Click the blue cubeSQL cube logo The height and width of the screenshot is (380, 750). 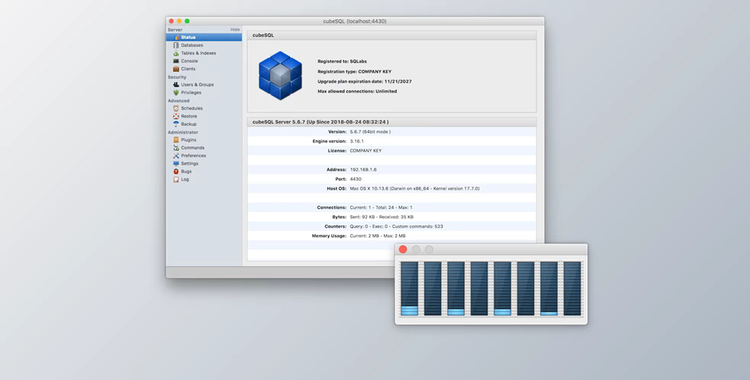point(280,76)
